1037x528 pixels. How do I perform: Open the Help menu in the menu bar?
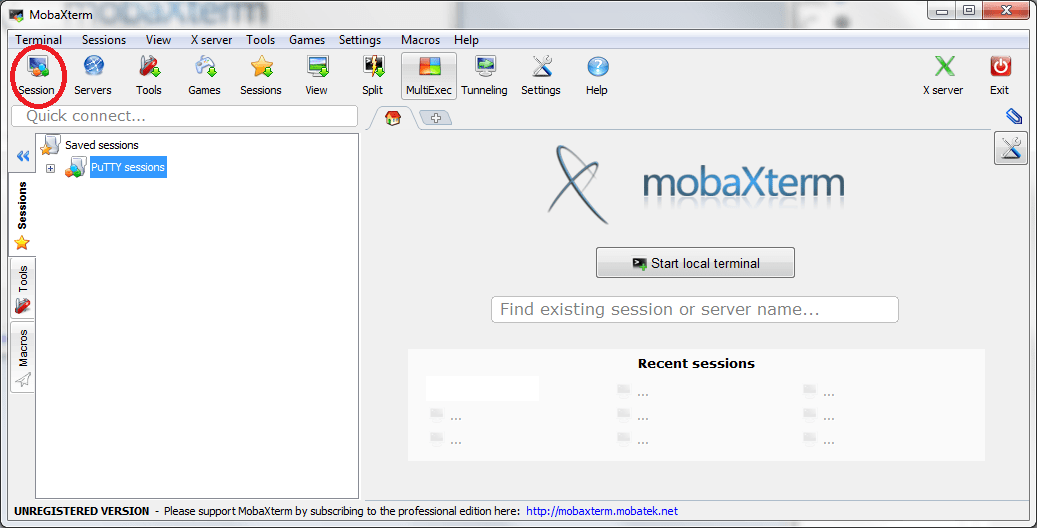466,40
